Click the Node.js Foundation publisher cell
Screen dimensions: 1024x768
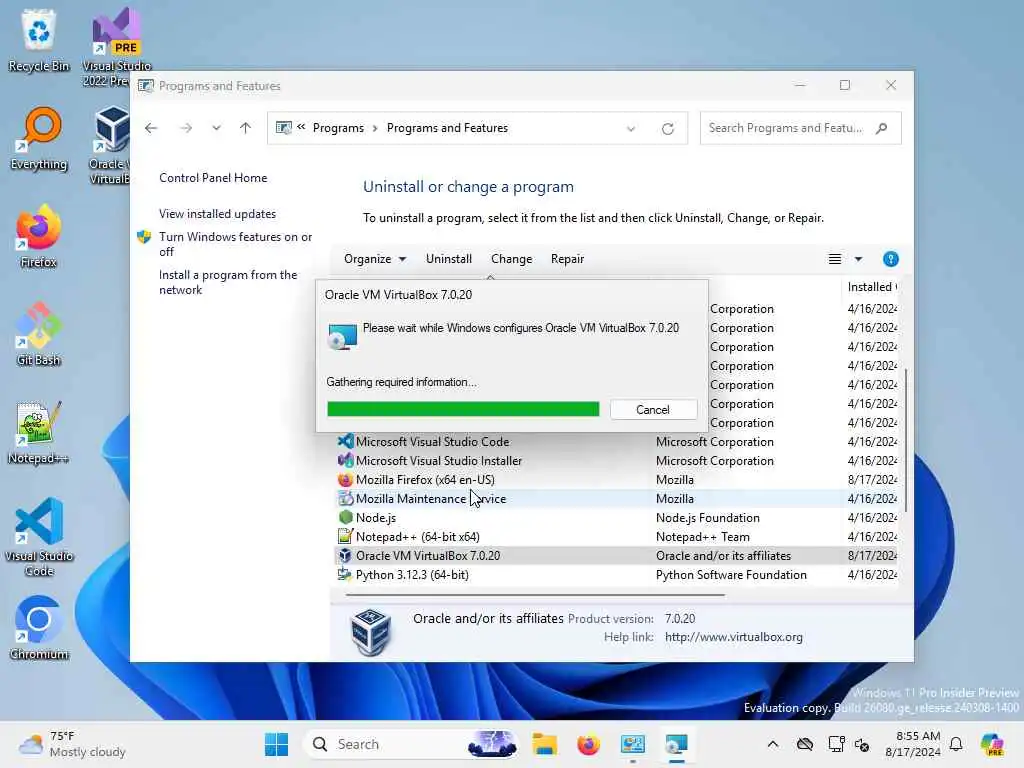[708, 518]
